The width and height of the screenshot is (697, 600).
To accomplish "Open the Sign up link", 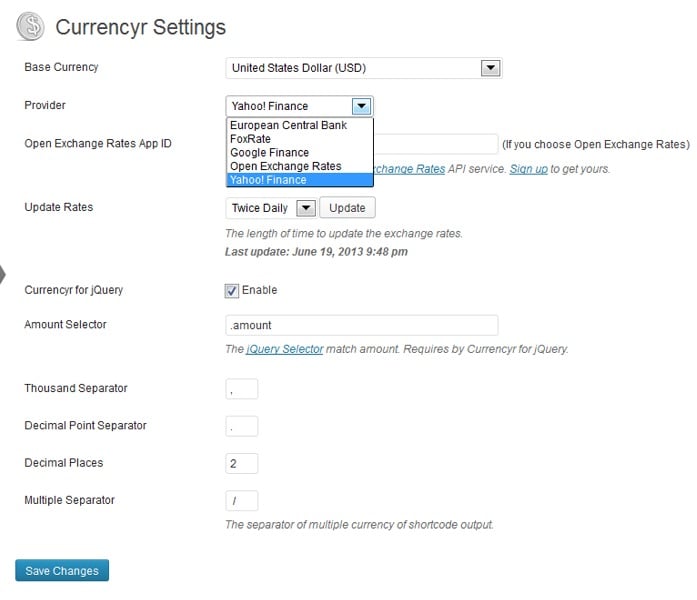I will (x=528, y=169).
